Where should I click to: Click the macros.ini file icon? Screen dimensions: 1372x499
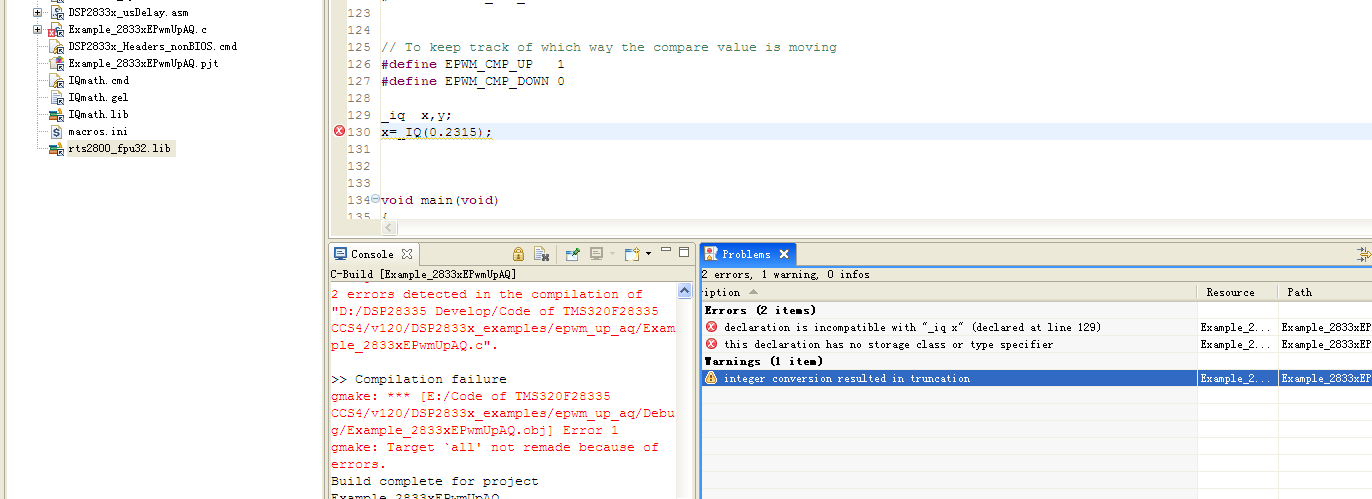coord(57,132)
